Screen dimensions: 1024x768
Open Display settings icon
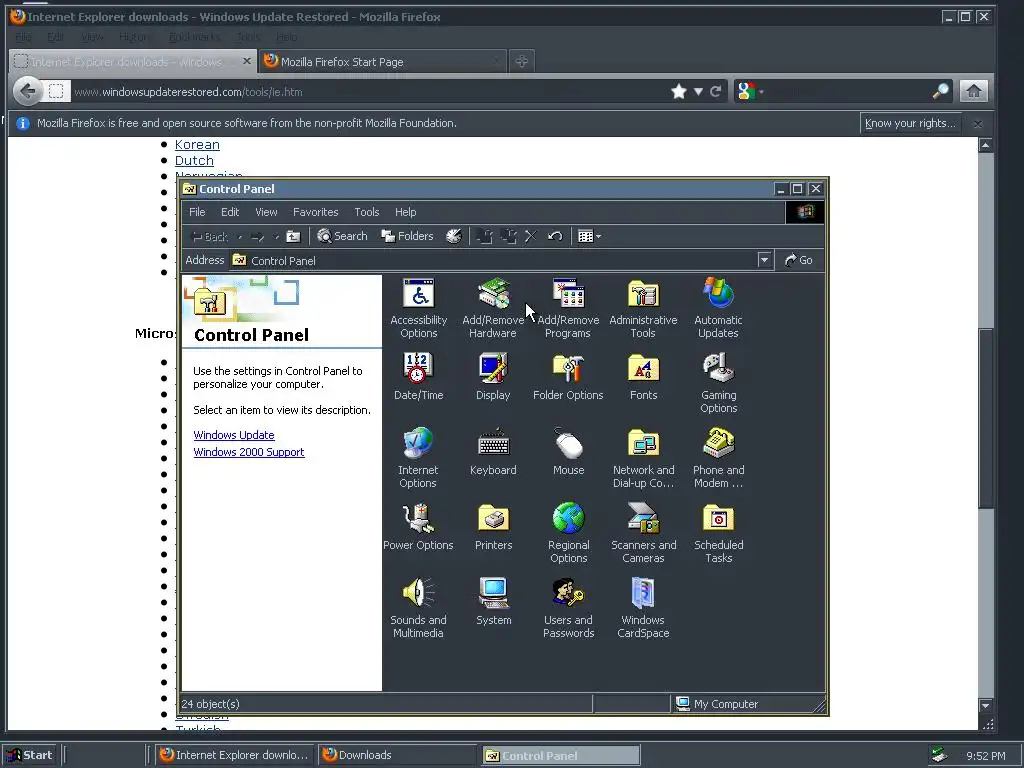[493, 377]
